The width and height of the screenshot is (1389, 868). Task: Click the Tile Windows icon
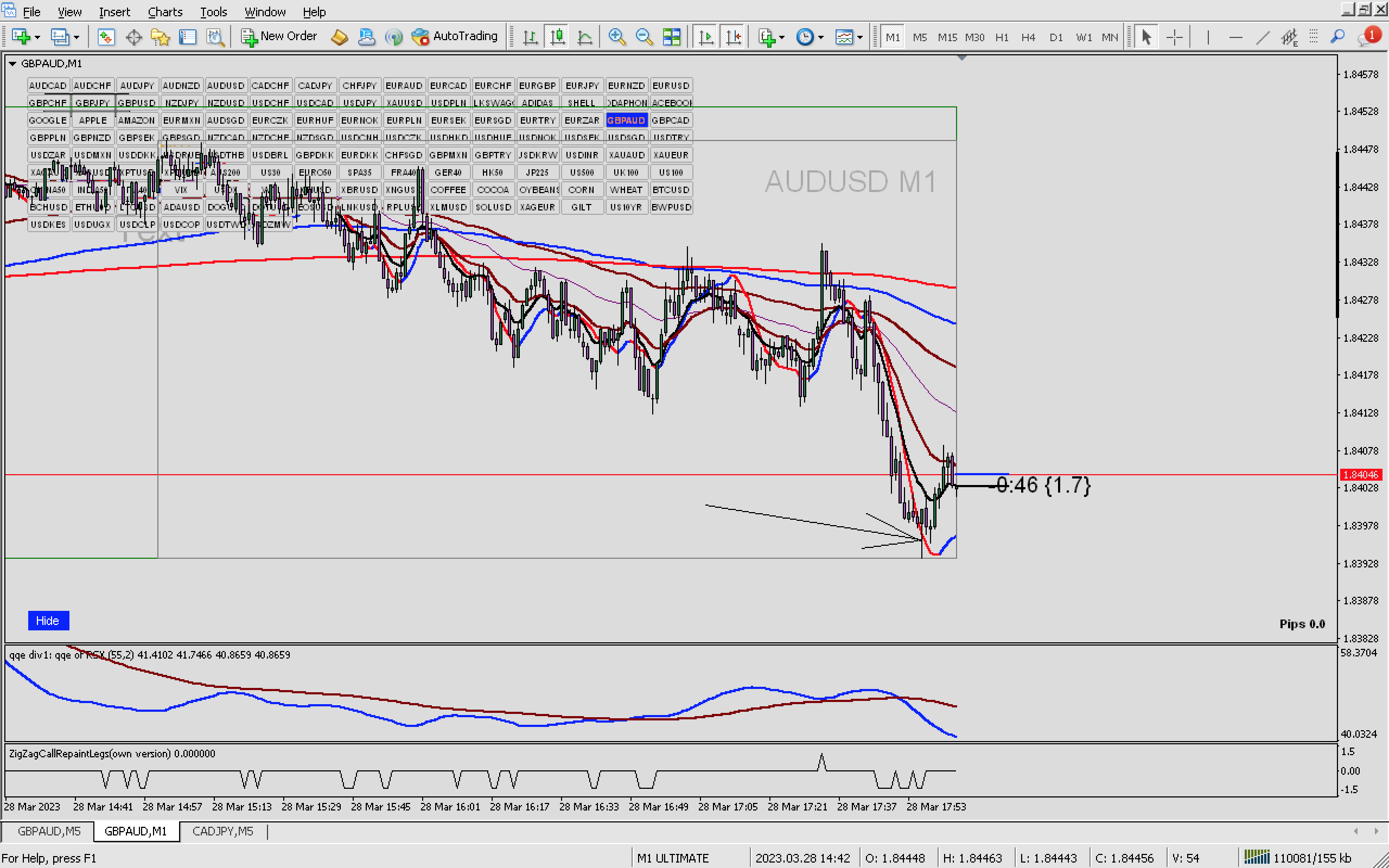tap(672, 37)
